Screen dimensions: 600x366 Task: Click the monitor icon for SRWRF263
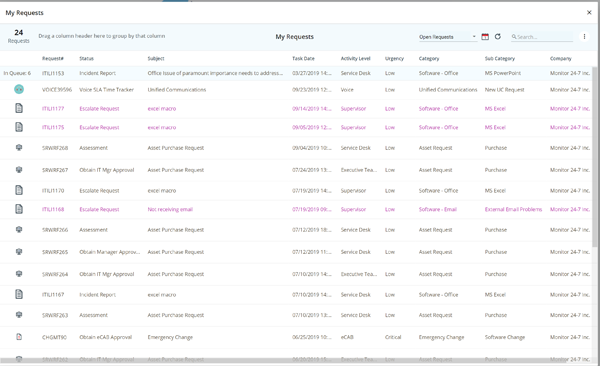pos(19,315)
